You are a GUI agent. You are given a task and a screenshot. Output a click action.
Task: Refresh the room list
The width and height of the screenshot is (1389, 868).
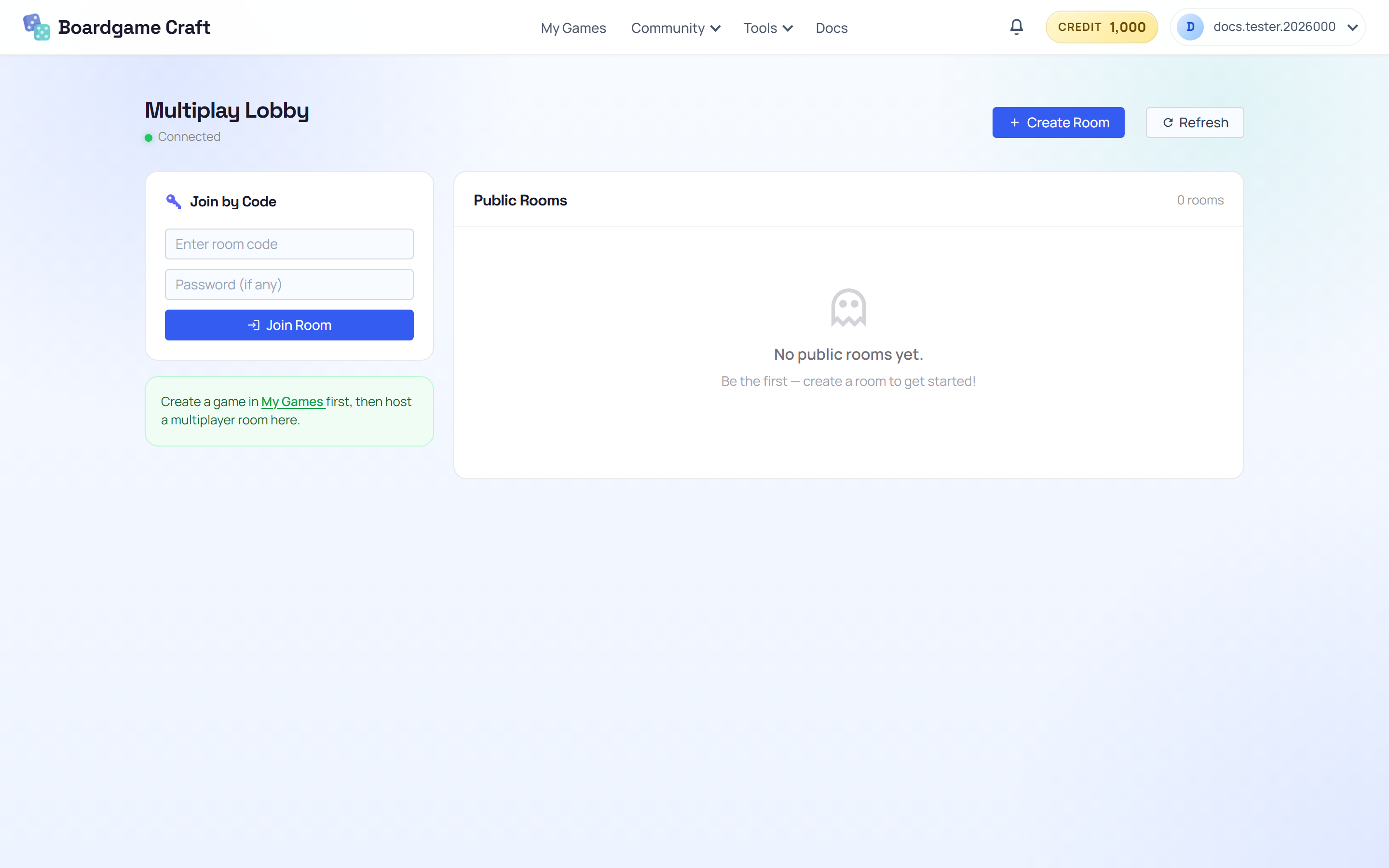[1195, 122]
